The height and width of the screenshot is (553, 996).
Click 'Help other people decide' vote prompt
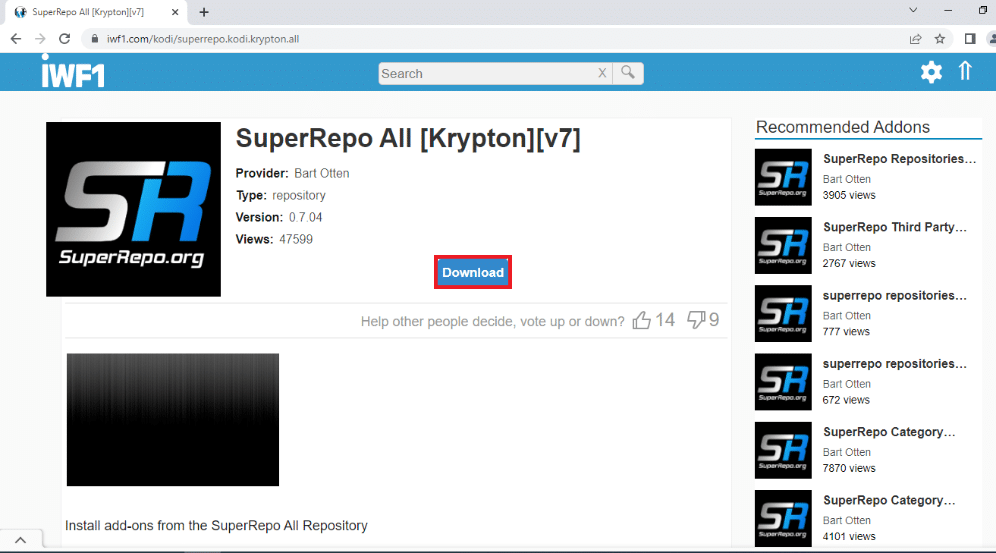pyautogui.click(x=492, y=321)
